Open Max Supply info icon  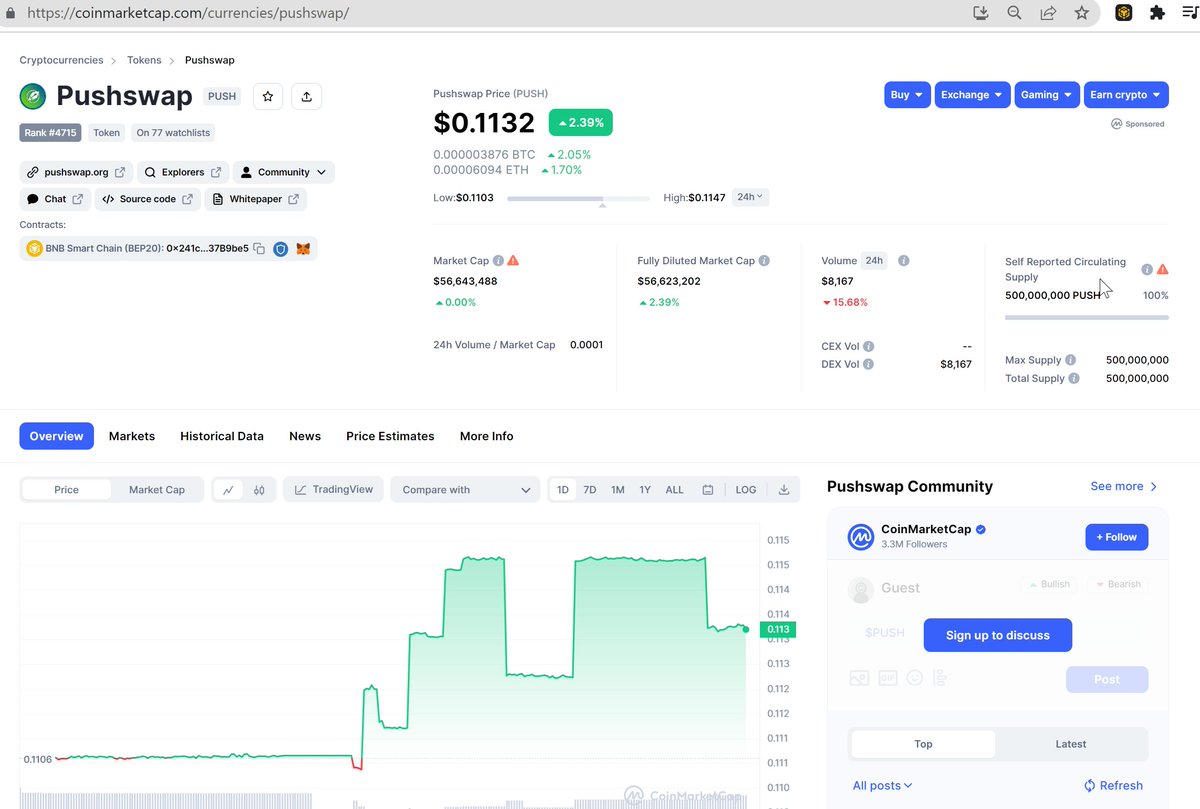coord(1071,360)
